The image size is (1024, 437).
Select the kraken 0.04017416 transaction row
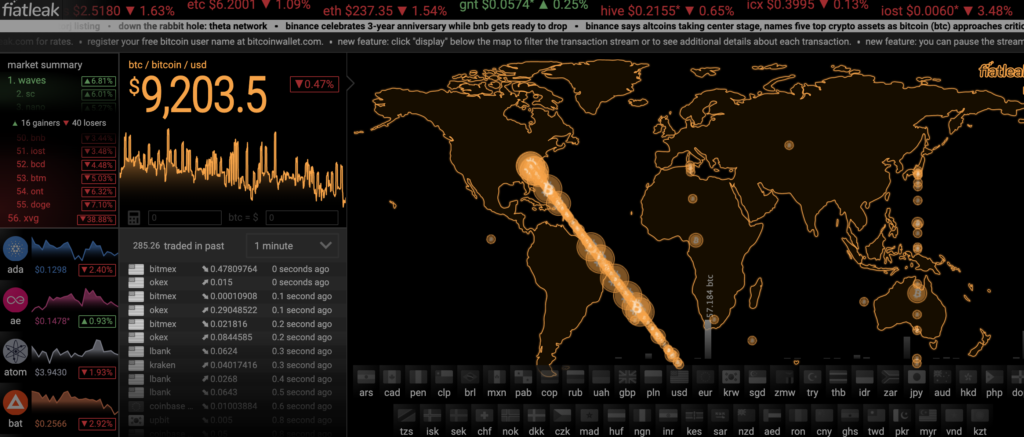tap(232, 364)
